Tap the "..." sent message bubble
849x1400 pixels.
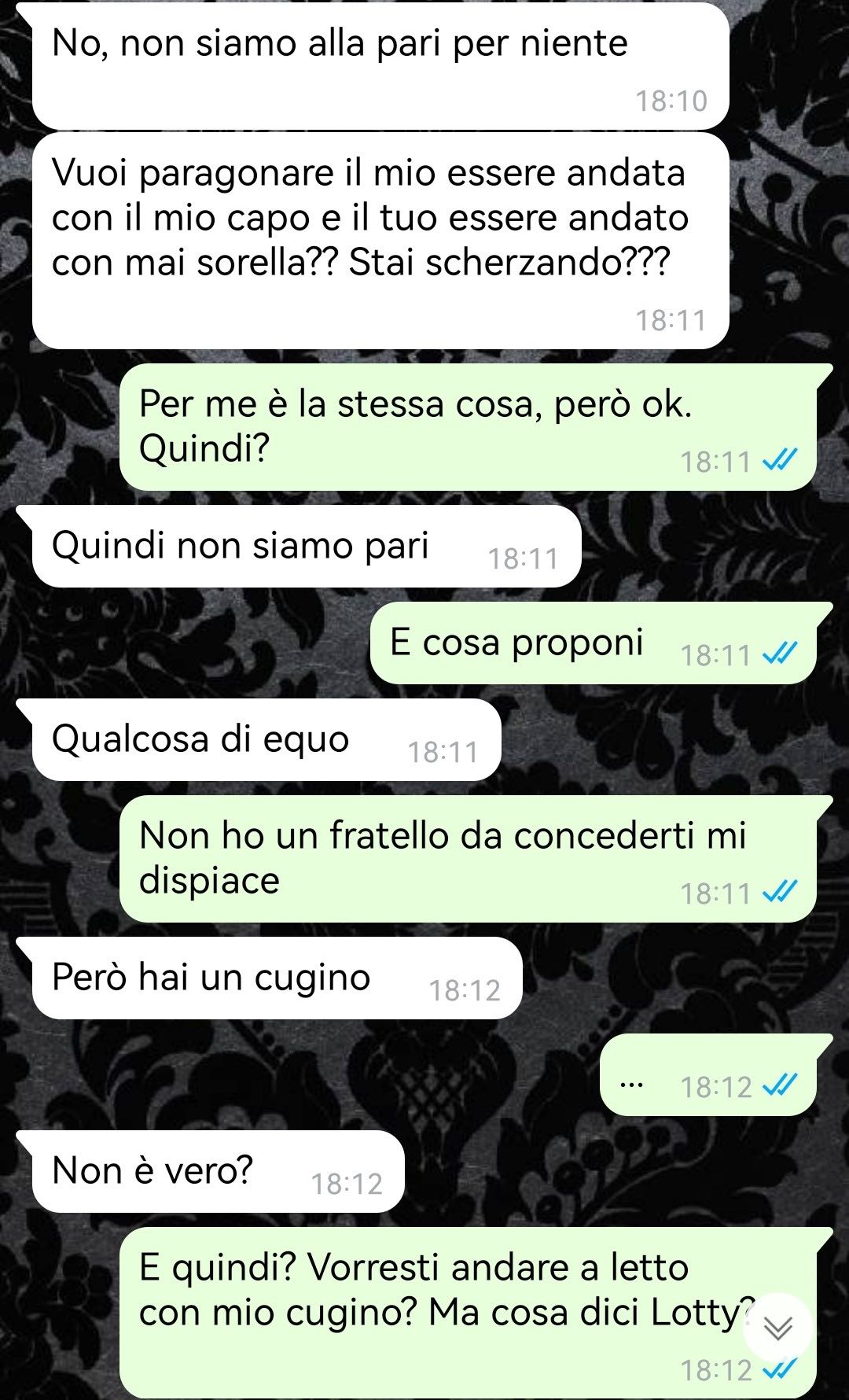tap(707, 1075)
